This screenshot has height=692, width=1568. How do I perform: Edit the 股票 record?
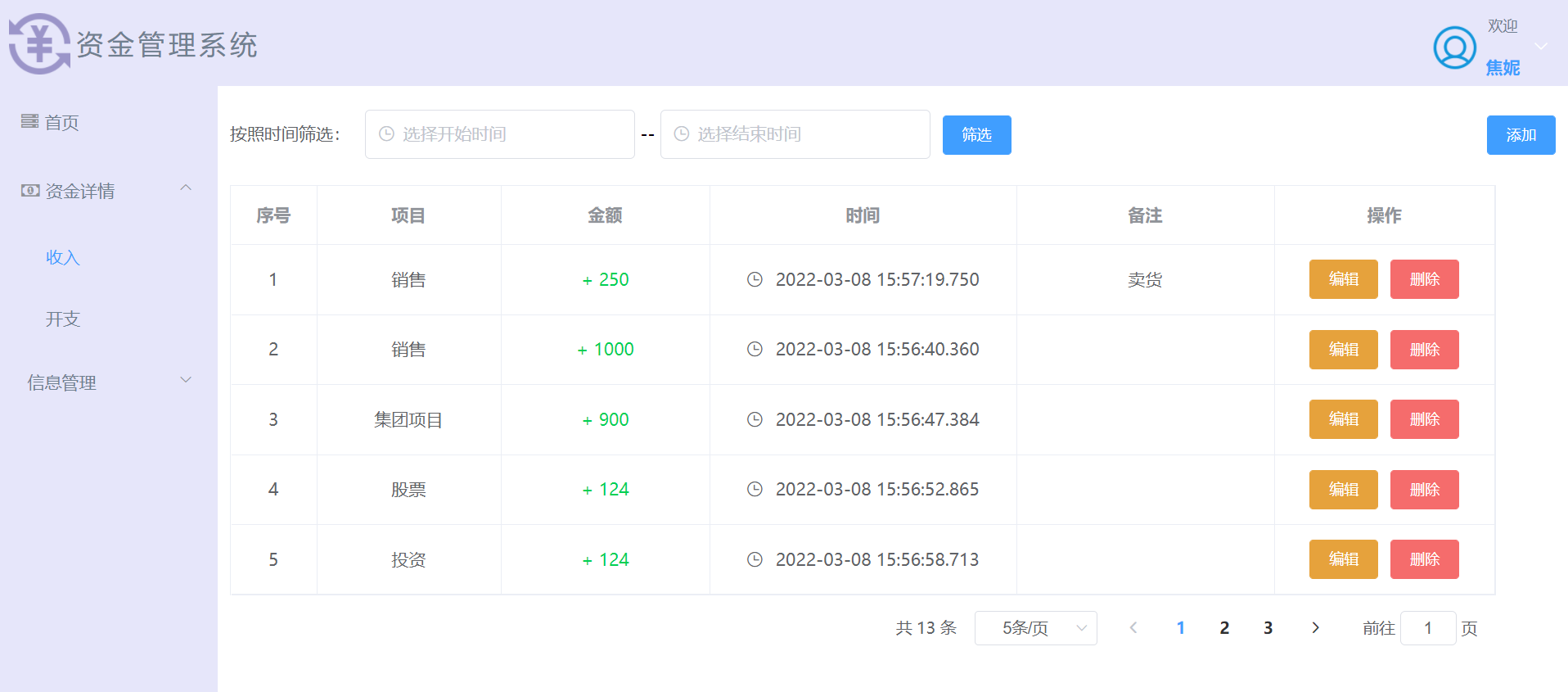click(x=1343, y=490)
